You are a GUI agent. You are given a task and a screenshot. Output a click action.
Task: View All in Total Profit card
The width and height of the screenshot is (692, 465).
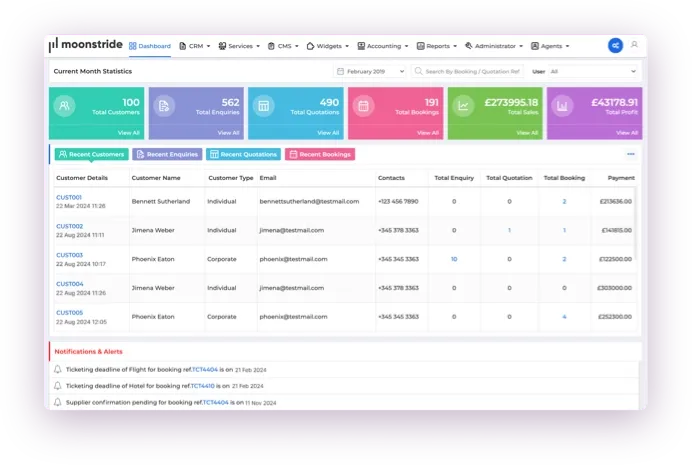tap(627, 132)
